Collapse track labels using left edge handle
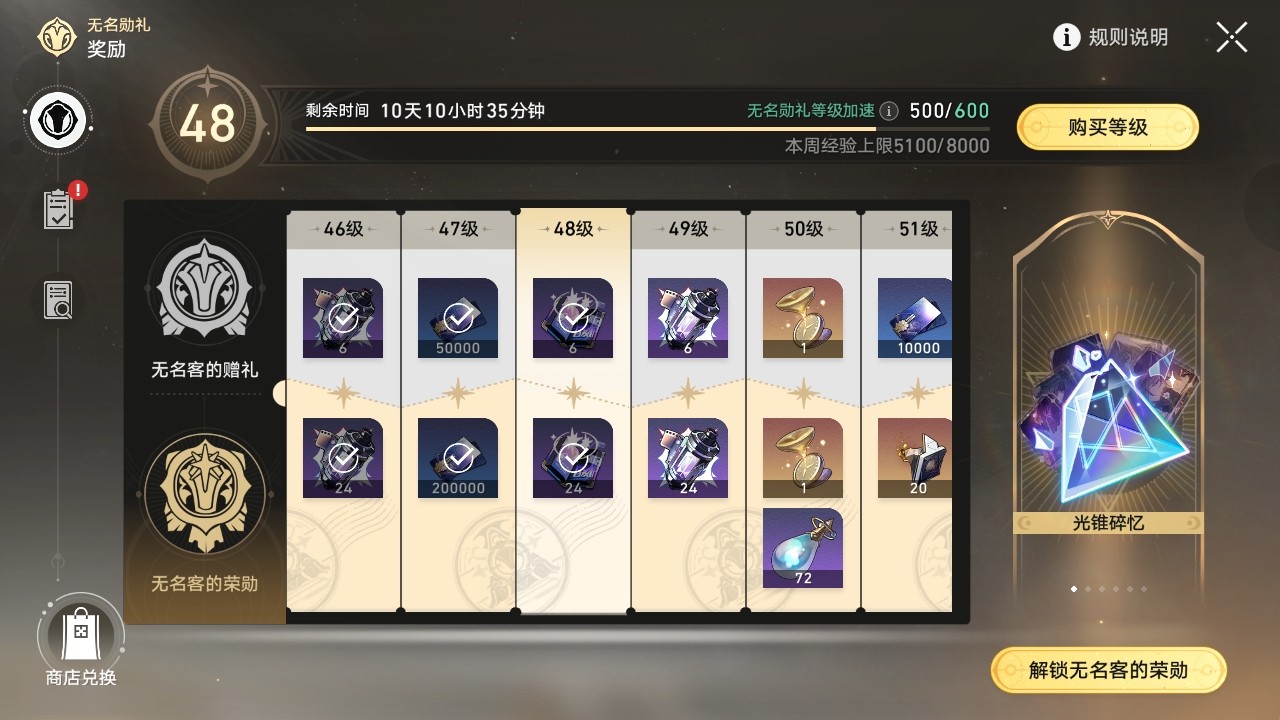 tap(280, 393)
